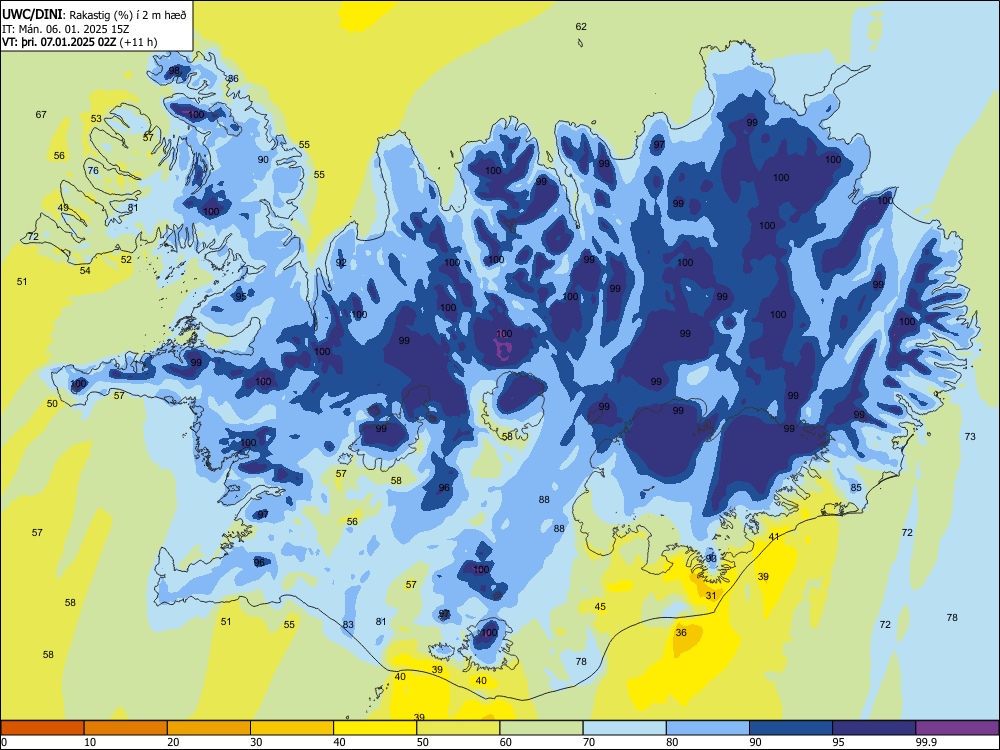Click the orange 10–20 legend swatch

click(x=126, y=728)
